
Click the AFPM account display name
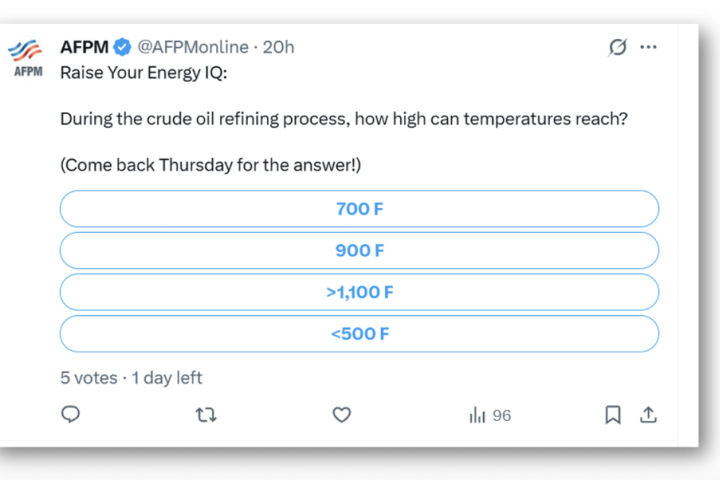84,47
